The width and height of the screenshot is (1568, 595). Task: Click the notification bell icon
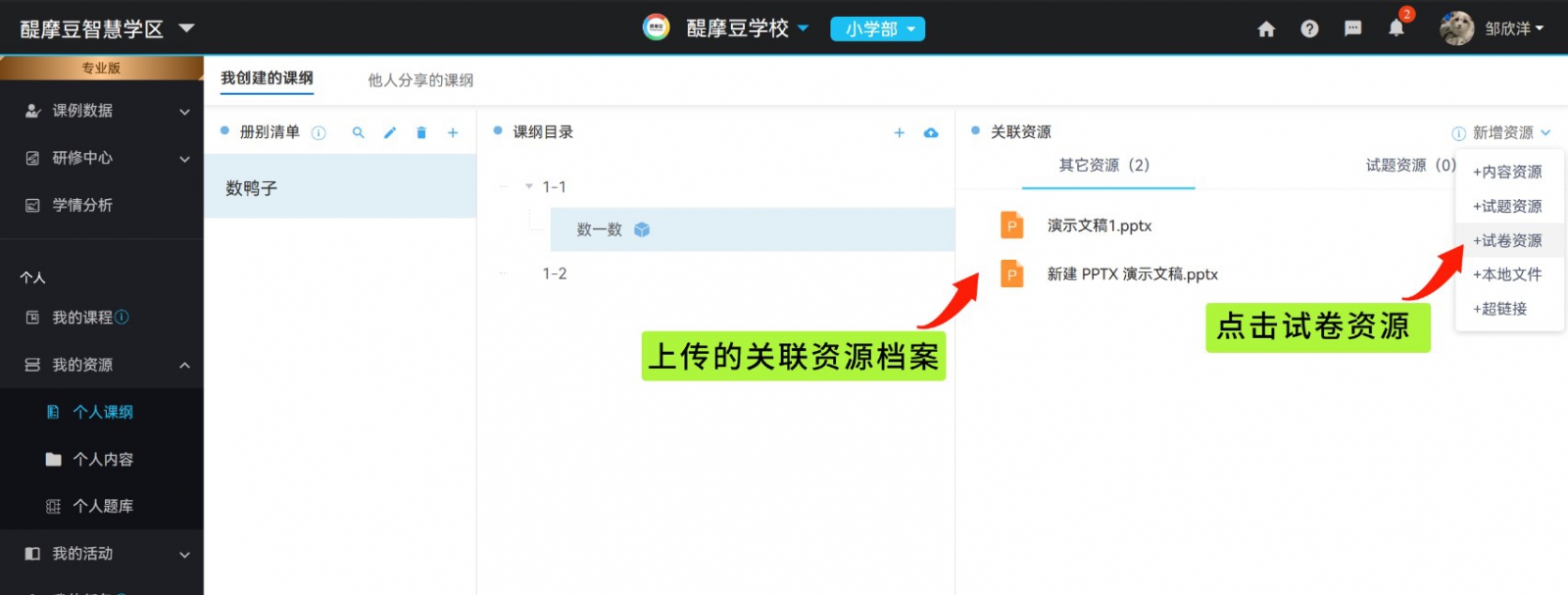1396,28
